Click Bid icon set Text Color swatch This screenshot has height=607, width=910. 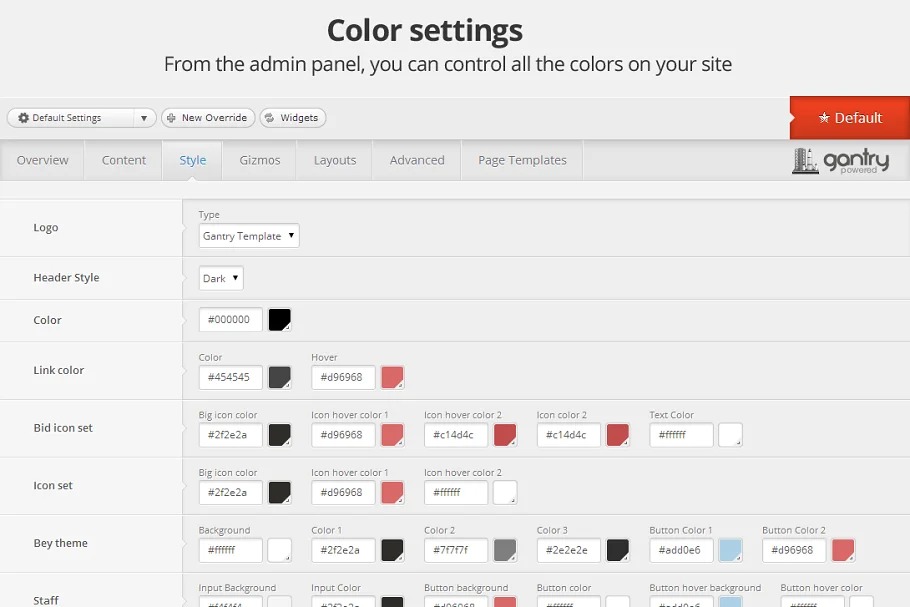click(730, 435)
